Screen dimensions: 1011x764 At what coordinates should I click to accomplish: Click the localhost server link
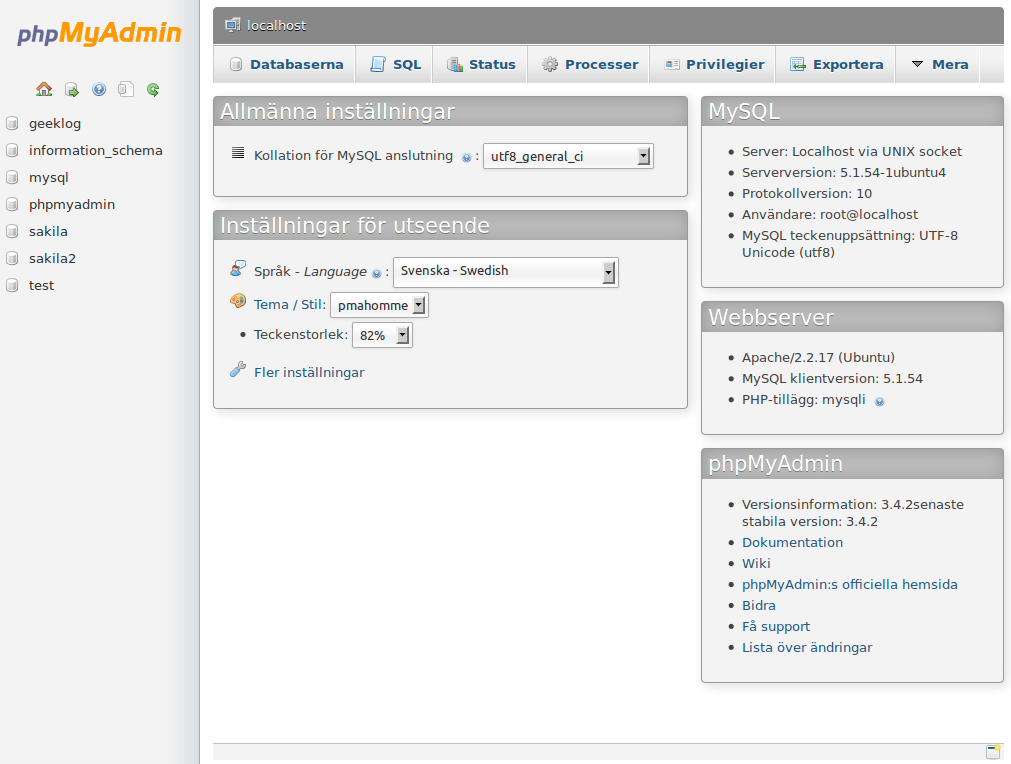pos(277,25)
